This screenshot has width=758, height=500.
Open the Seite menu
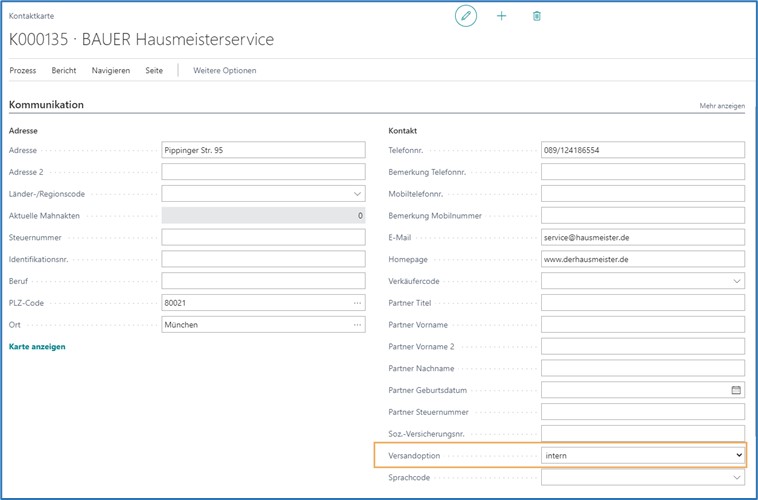(x=154, y=71)
